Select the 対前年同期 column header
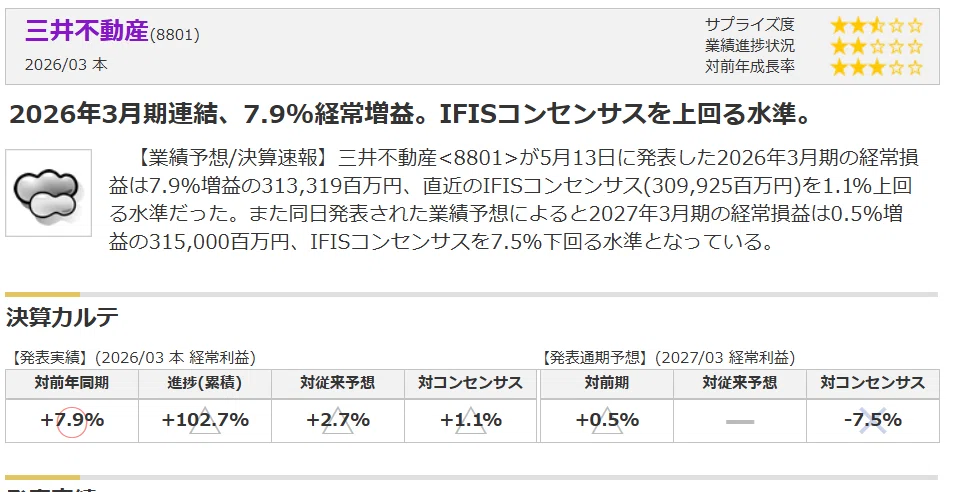This screenshot has width=973, height=492. coord(72,383)
